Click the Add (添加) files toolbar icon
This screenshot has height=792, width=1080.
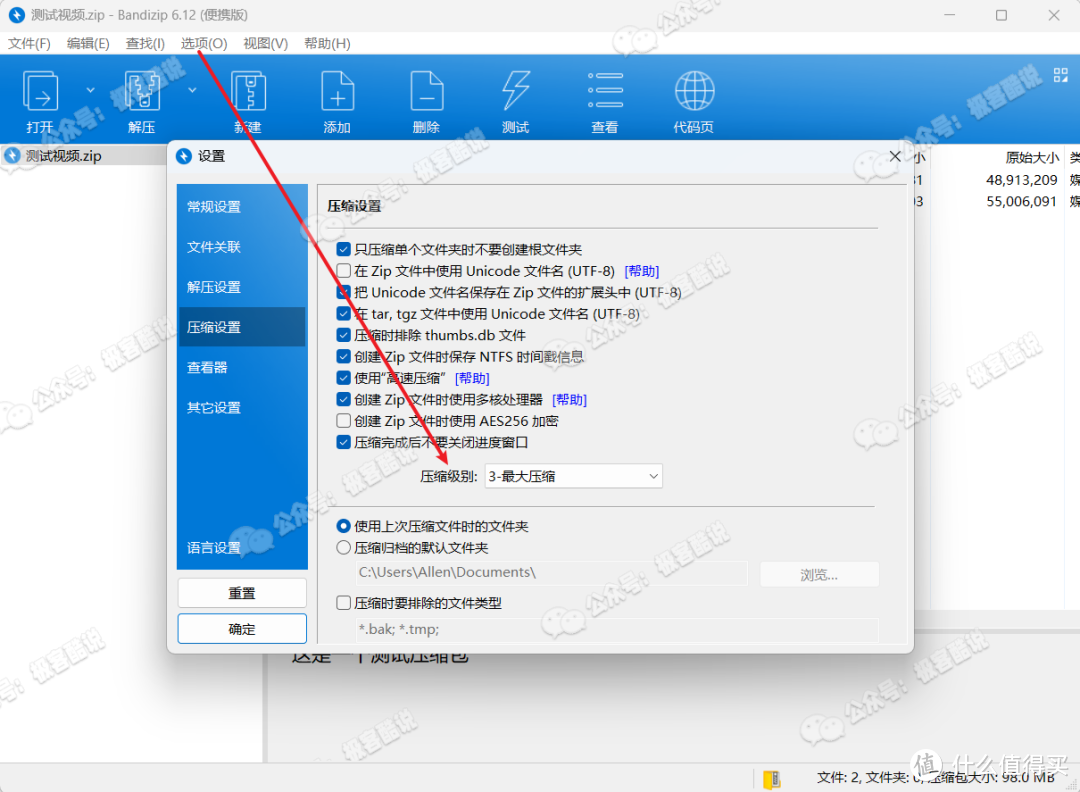tap(338, 91)
